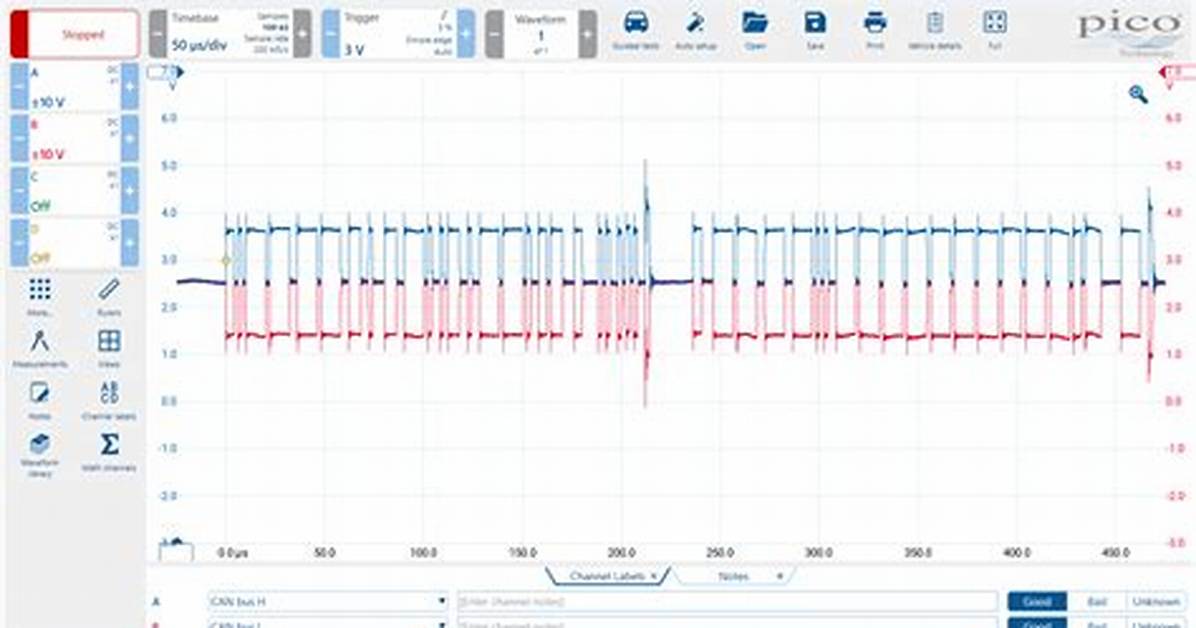Mark Channel A waveform as Bad

[x=1096, y=601]
